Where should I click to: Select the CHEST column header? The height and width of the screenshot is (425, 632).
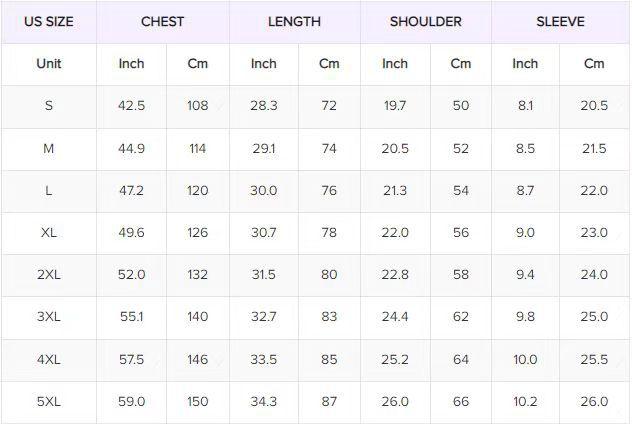[162, 21]
